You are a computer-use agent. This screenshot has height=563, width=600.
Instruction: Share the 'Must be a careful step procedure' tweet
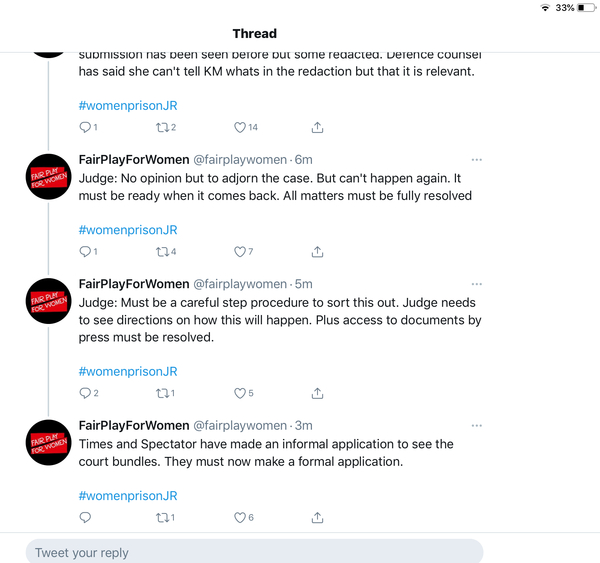(318, 393)
